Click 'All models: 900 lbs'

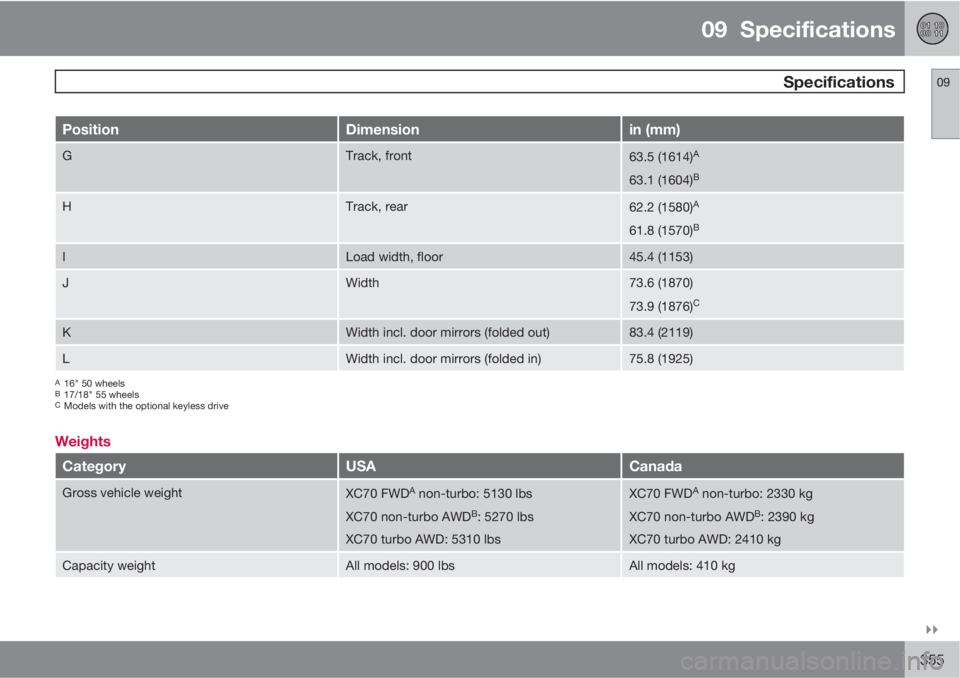coord(400,565)
